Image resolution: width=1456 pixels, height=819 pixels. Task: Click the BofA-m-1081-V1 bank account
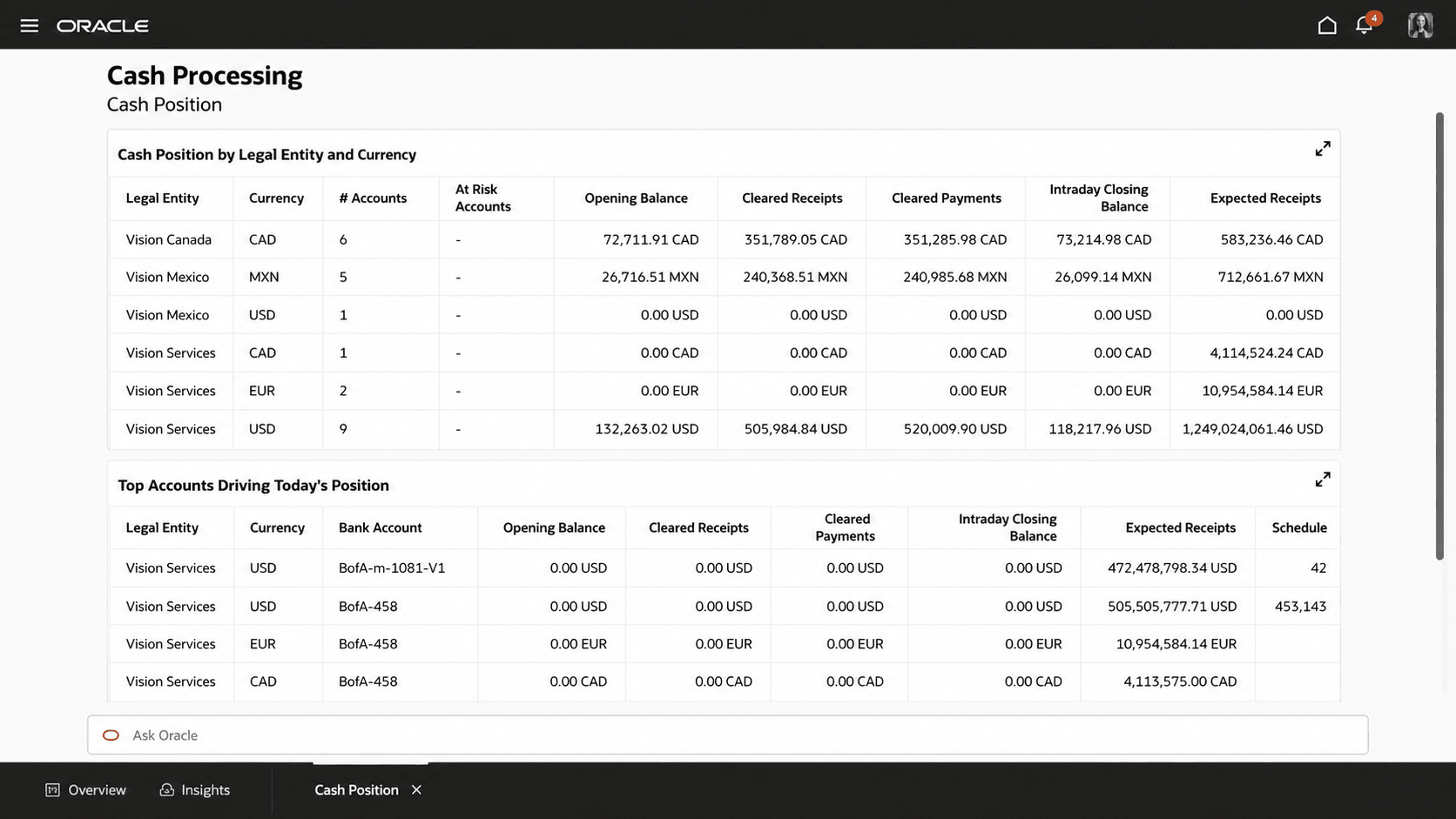(x=392, y=568)
